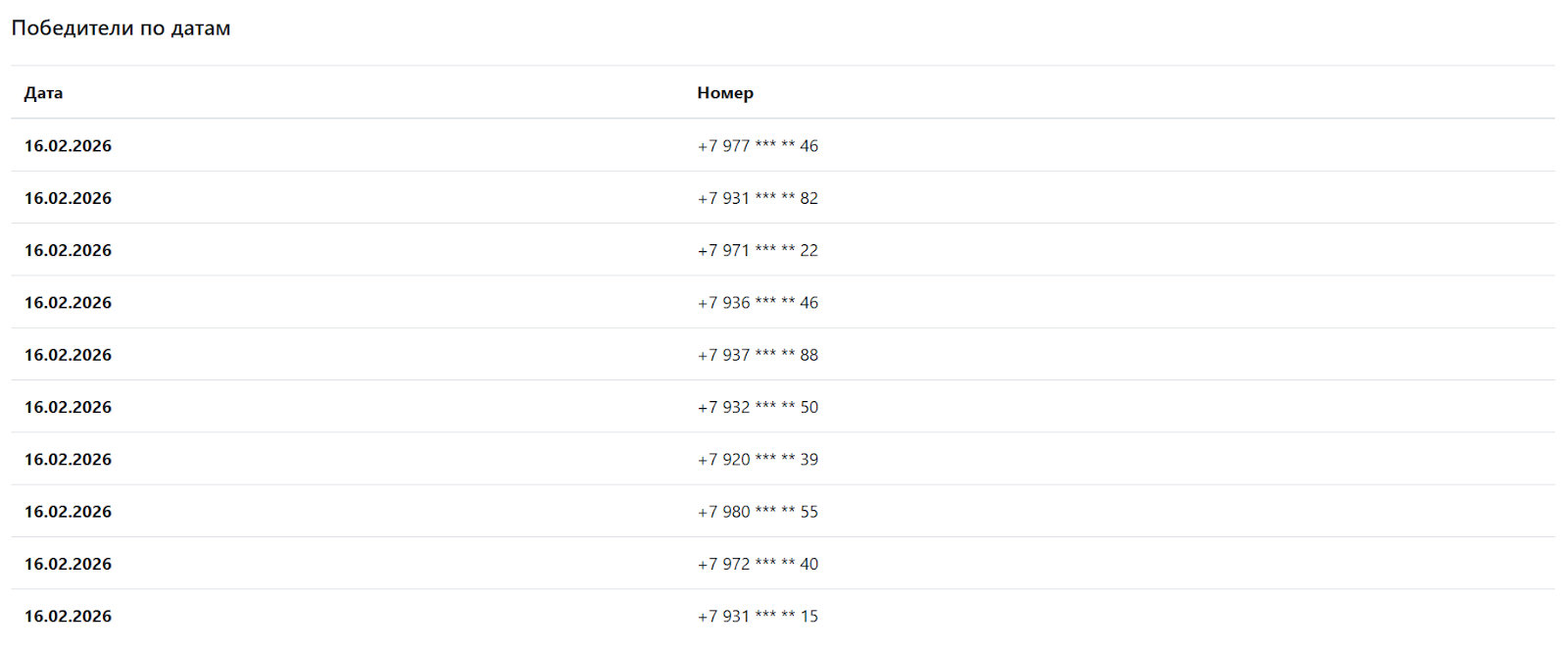Select phone number +7 977 *** ** 46
The height and width of the screenshot is (652, 1568).
pos(758,146)
